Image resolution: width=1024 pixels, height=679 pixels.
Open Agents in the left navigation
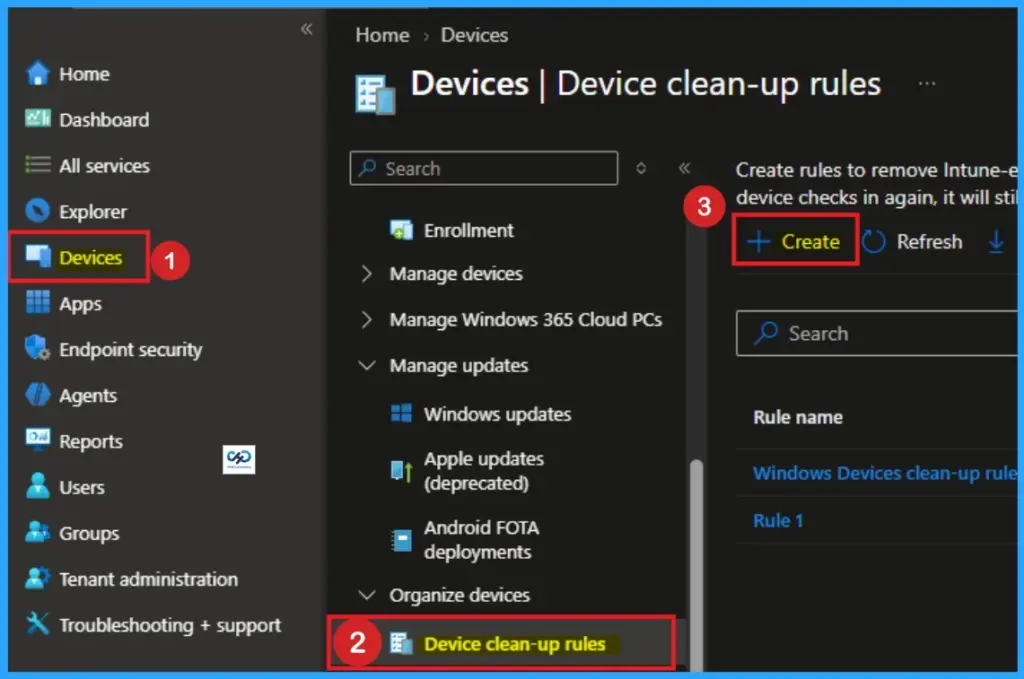[x=88, y=396]
